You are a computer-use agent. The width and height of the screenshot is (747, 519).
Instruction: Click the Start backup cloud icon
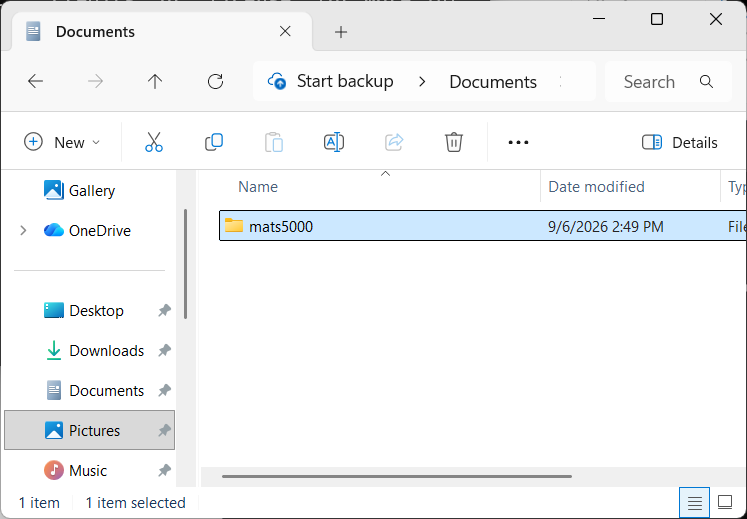(277, 81)
